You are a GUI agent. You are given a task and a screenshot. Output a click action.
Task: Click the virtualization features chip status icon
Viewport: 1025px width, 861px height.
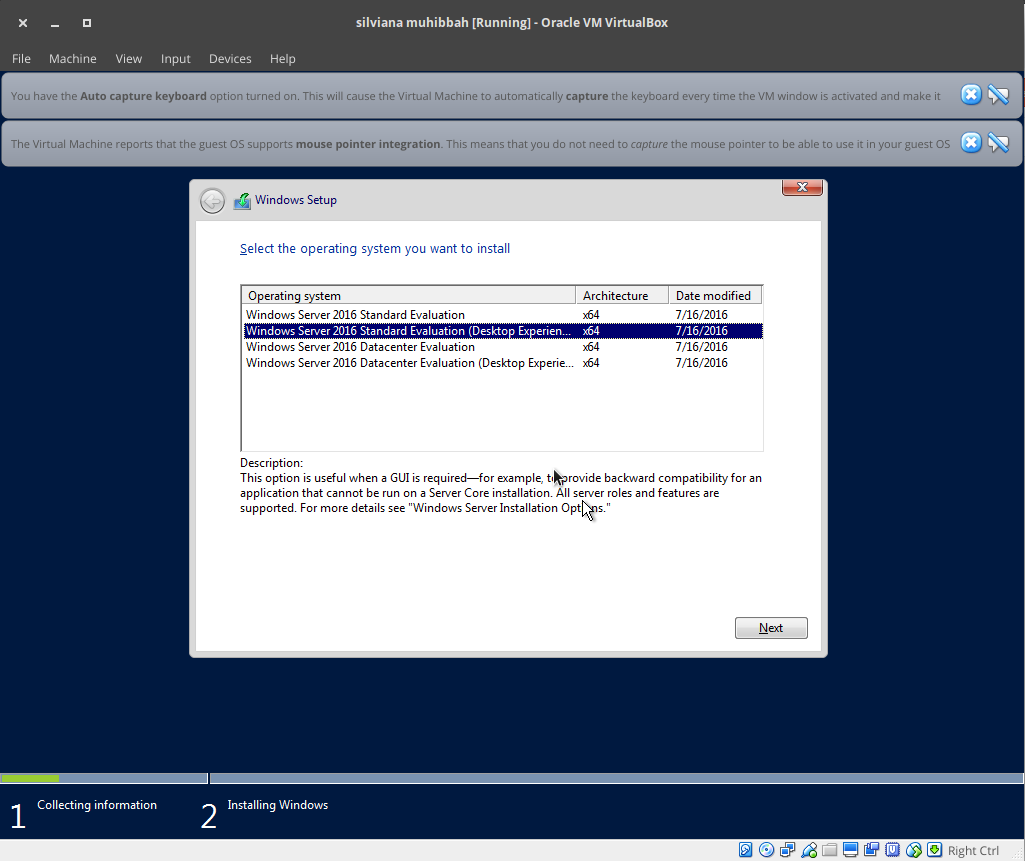(892, 849)
